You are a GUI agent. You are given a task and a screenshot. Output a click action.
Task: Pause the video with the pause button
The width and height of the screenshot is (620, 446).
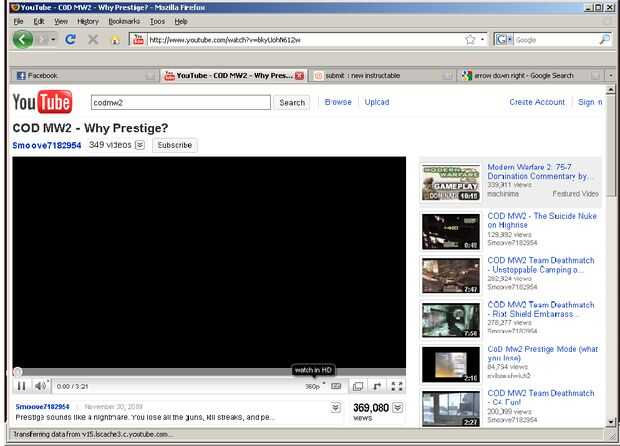(21, 386)
